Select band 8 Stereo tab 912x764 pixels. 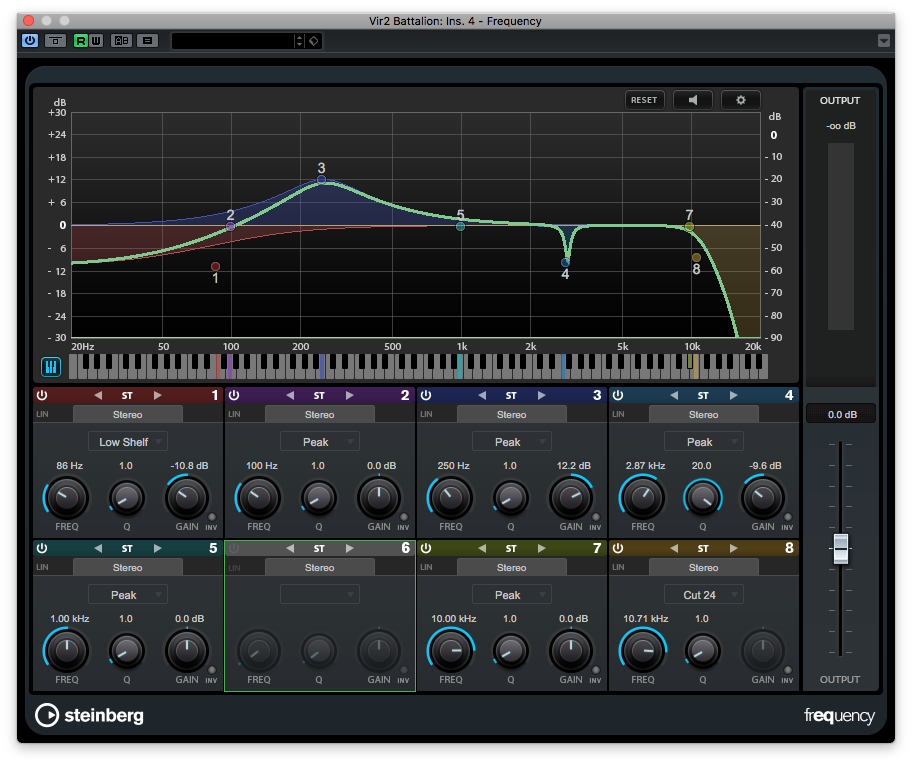(x=704, y=567)
